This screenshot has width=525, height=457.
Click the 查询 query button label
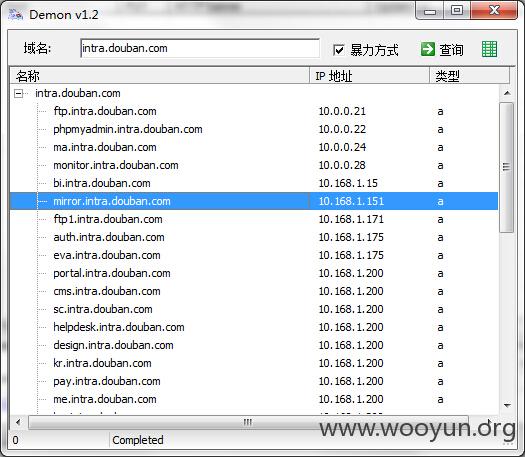click(x=451, y=50)
